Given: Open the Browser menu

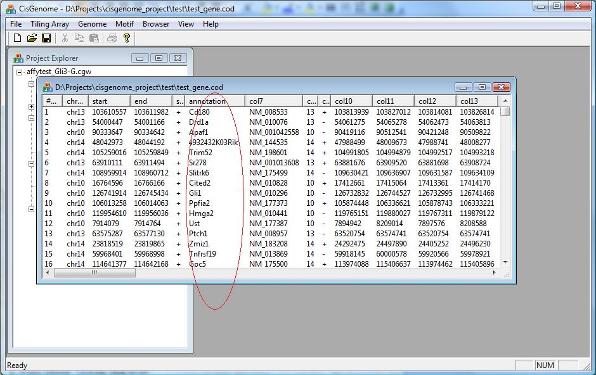Looking at the screenshot, I should tap(155, 24).
